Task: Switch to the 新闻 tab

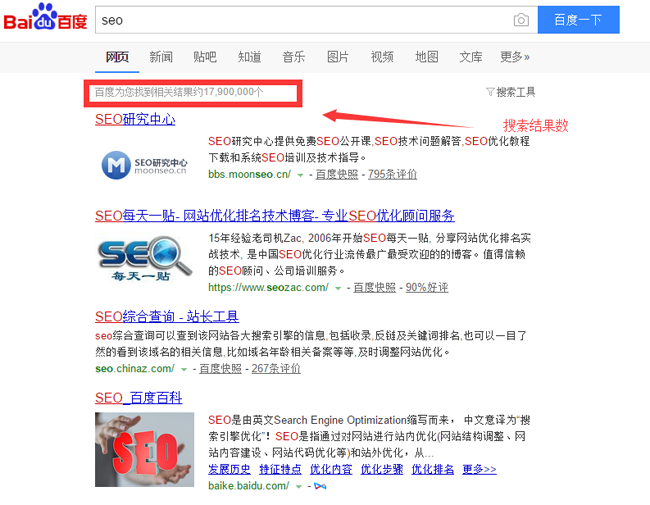Action: coord(161,57)
